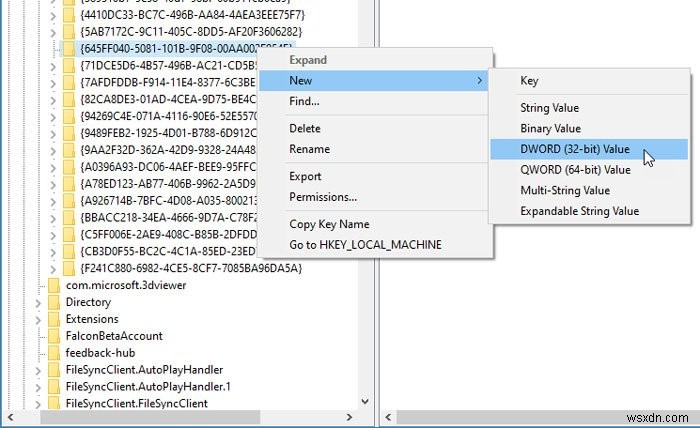Click folder icon of com.microsoft.3dviewer
Screen dimensions: 700x428
[x=54, y=285]
